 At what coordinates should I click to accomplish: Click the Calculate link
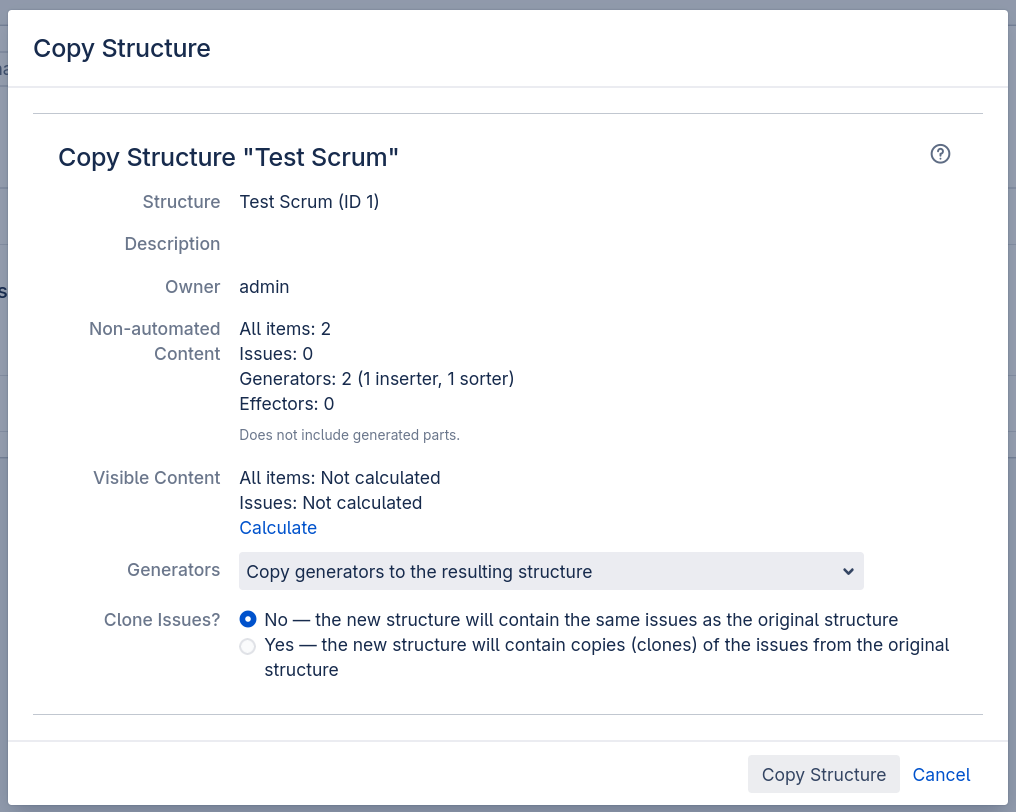coord(278,528)
